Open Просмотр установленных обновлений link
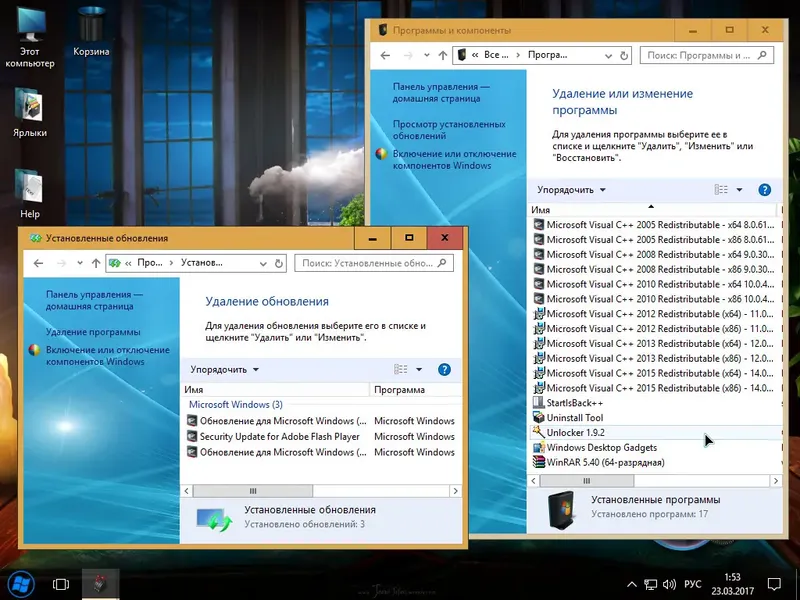Viewport: 800px width, 600px height. [449, 130]
